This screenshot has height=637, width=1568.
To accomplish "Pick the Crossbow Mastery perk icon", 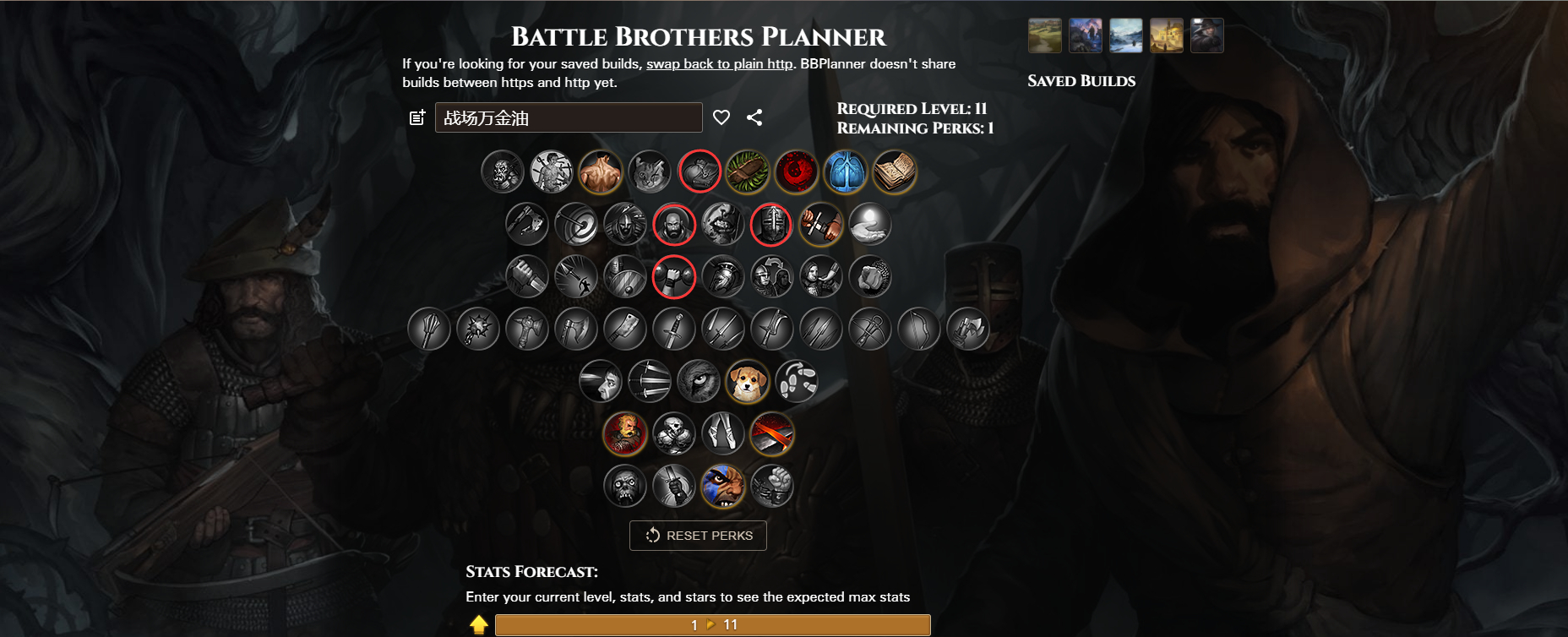I will click(870, 329).
